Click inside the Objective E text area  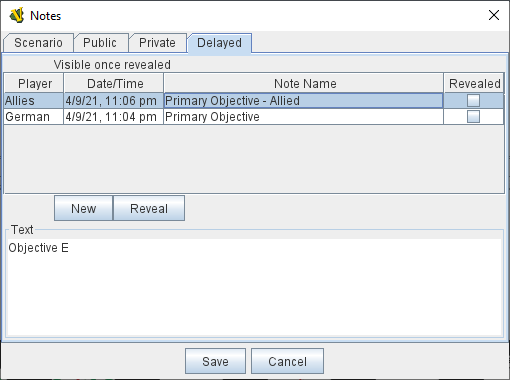pyautogui.click(x=254, y=287)
